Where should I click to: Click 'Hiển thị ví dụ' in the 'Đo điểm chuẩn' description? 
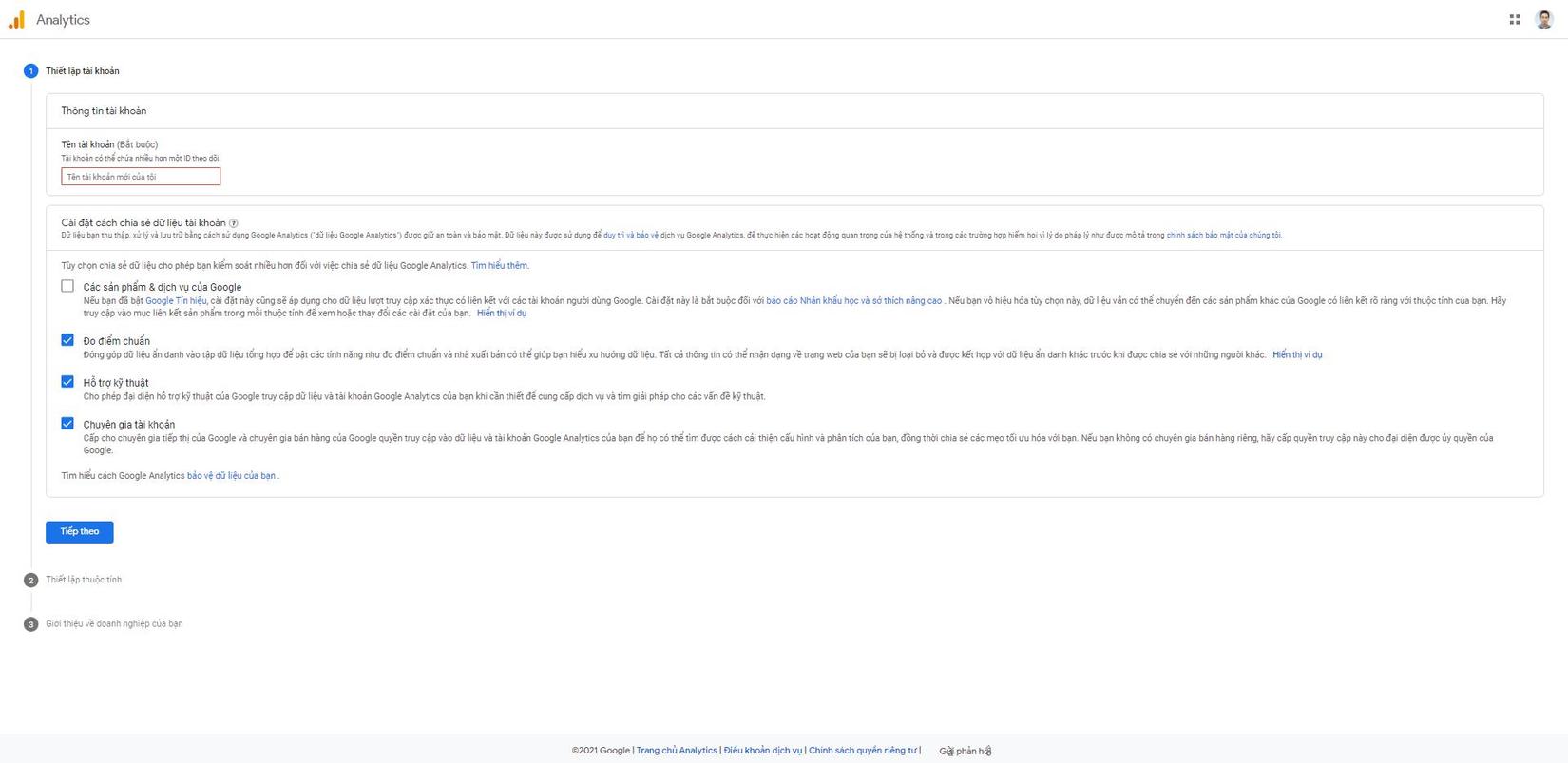tap(1297, 355)
